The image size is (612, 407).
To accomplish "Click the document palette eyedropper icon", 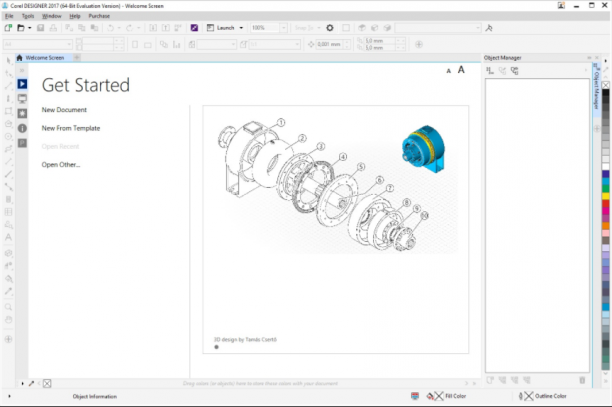I will coord(32,384).
